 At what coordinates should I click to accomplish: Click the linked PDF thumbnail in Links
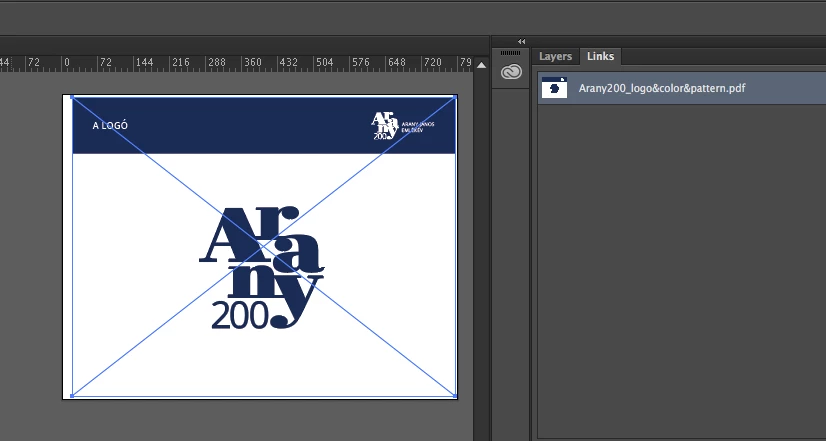tap(554, 88)
